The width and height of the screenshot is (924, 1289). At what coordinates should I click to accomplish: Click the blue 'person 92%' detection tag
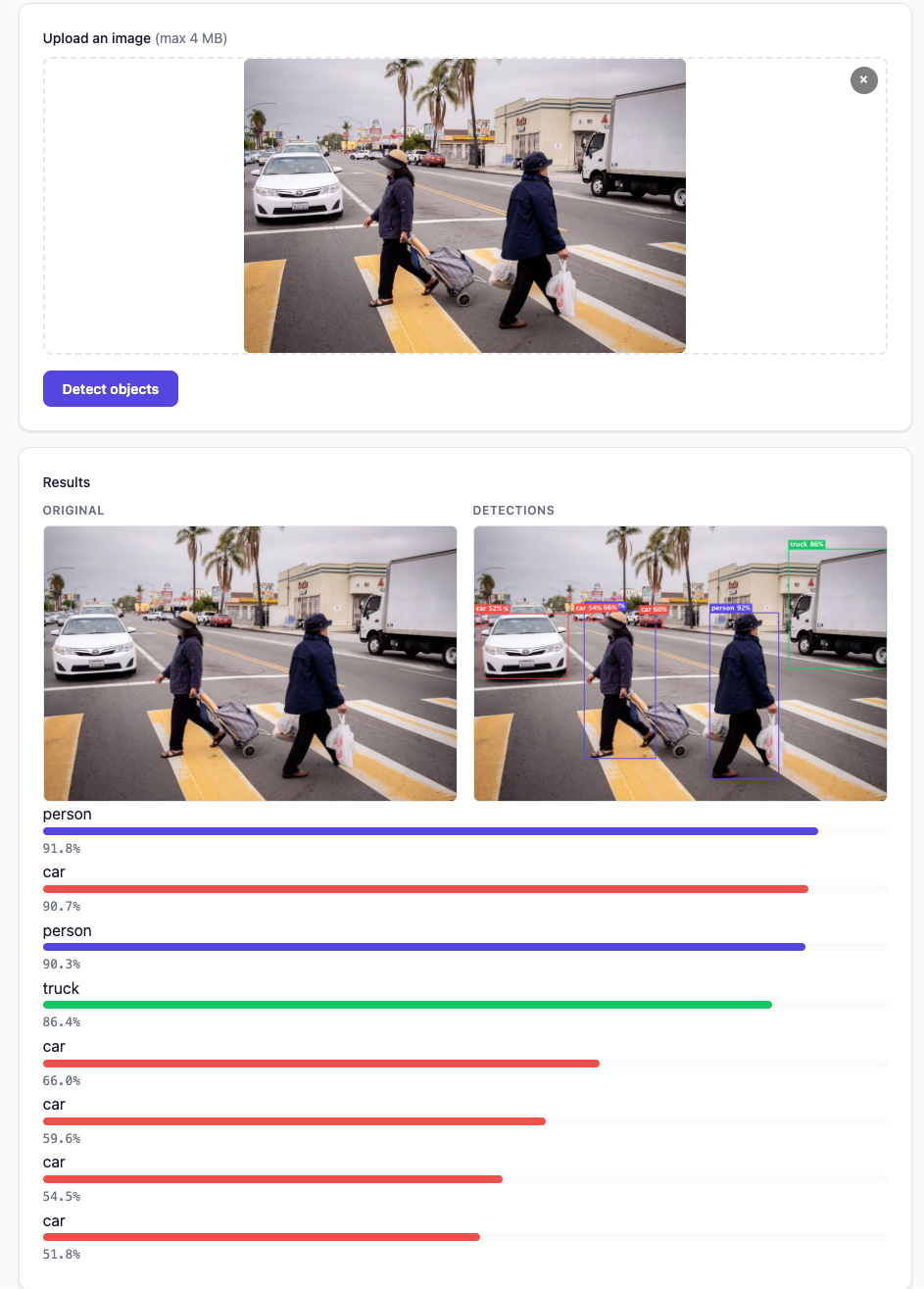730,609
